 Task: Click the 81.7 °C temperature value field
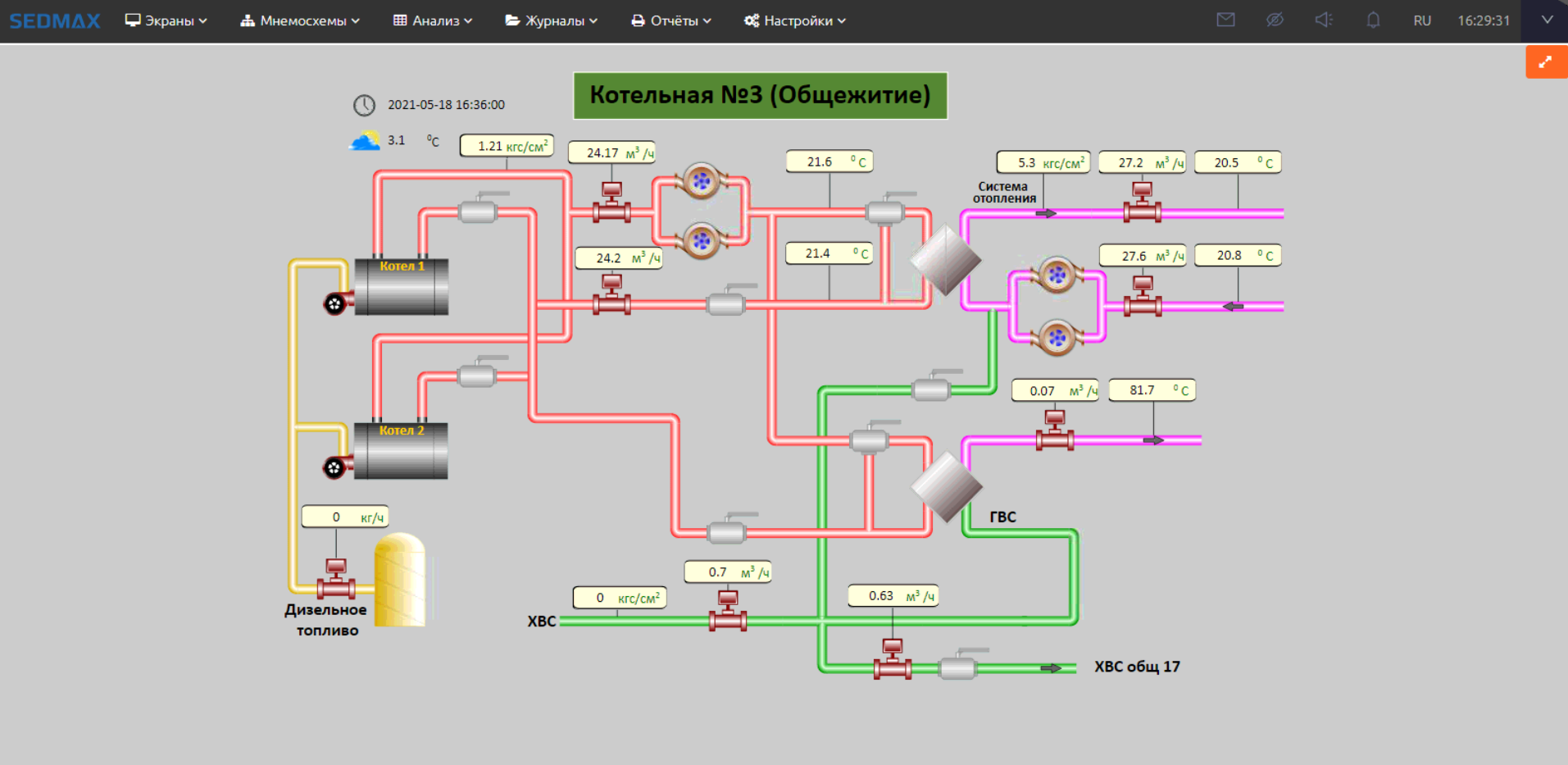(x=1152, y=390)
